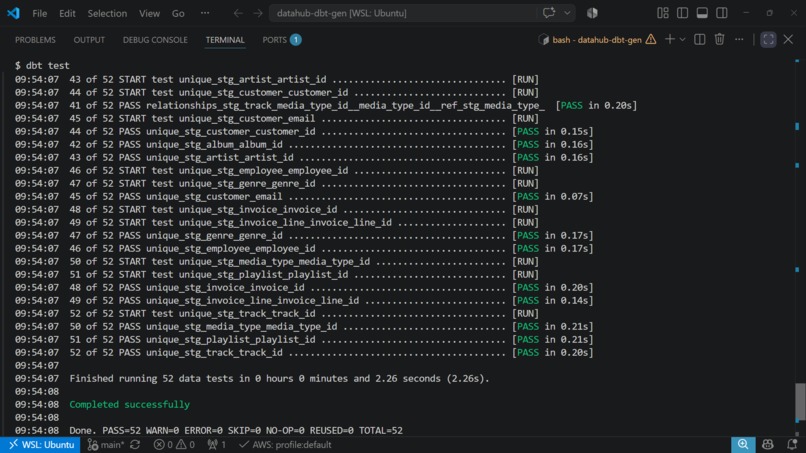Screen dimensions: 806x453
Task: Click 'START test unique_stg_genre_genre_id' line
Action: [277, 184]
